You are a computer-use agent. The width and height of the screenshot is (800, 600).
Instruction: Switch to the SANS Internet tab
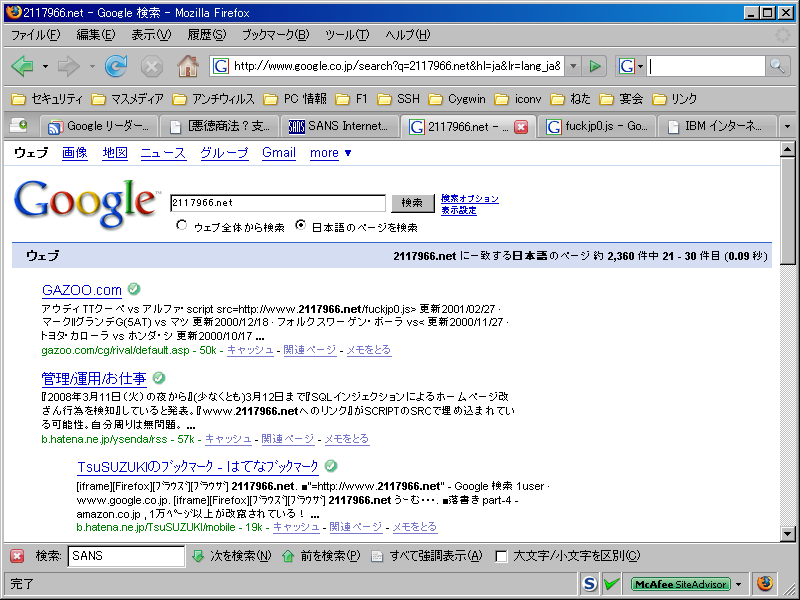(x=339, y=126)
